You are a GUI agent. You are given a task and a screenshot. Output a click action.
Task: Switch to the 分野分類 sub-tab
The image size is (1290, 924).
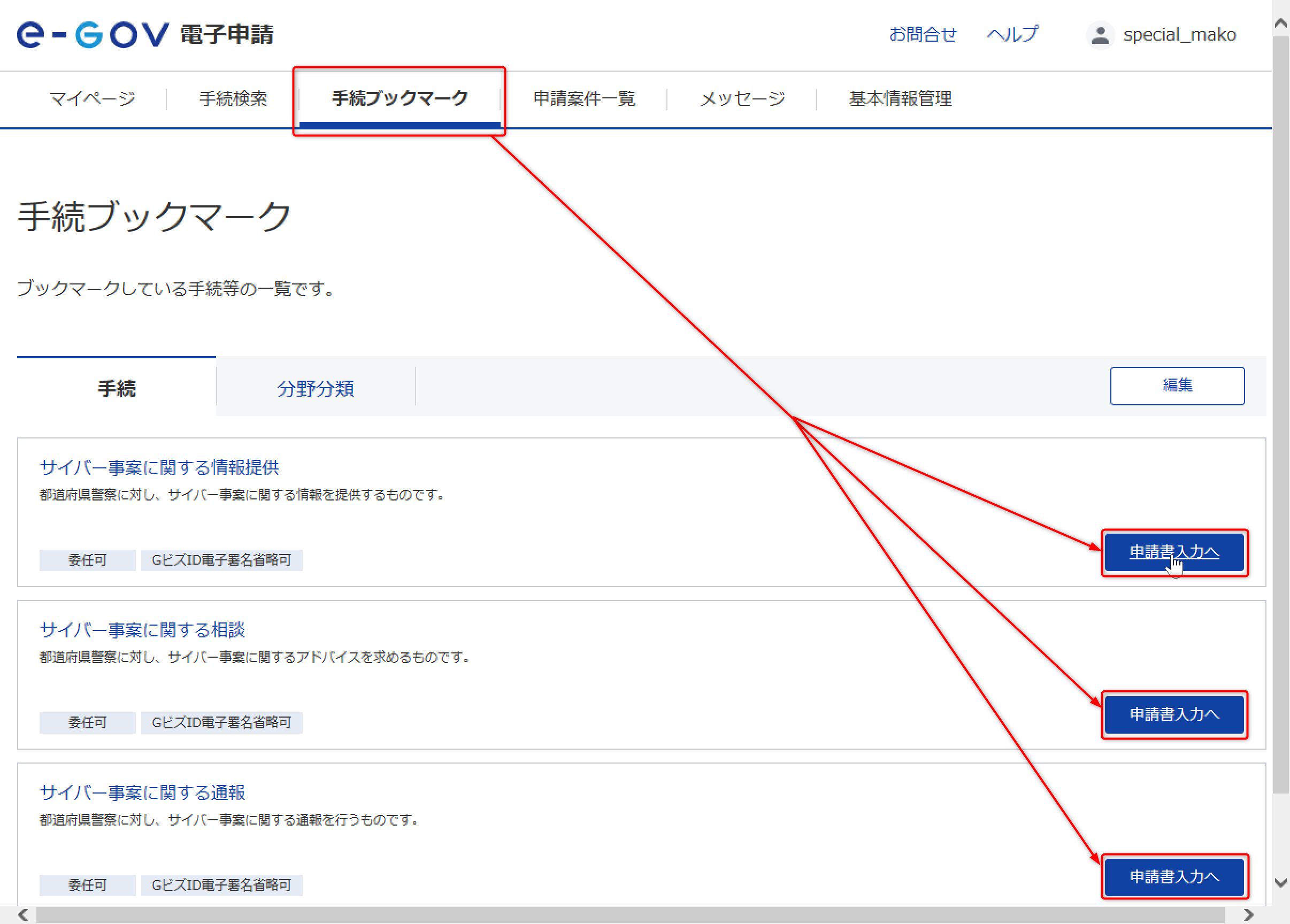(316, 388)
